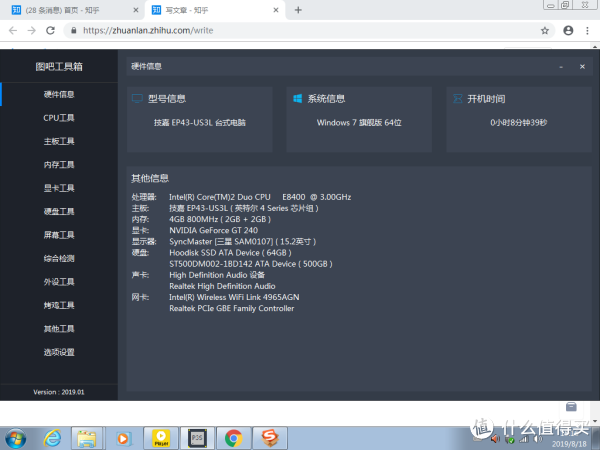
Task: Select the High Definition Audio 设备 line
Action: pyautogui.click(x=217, y=275)
